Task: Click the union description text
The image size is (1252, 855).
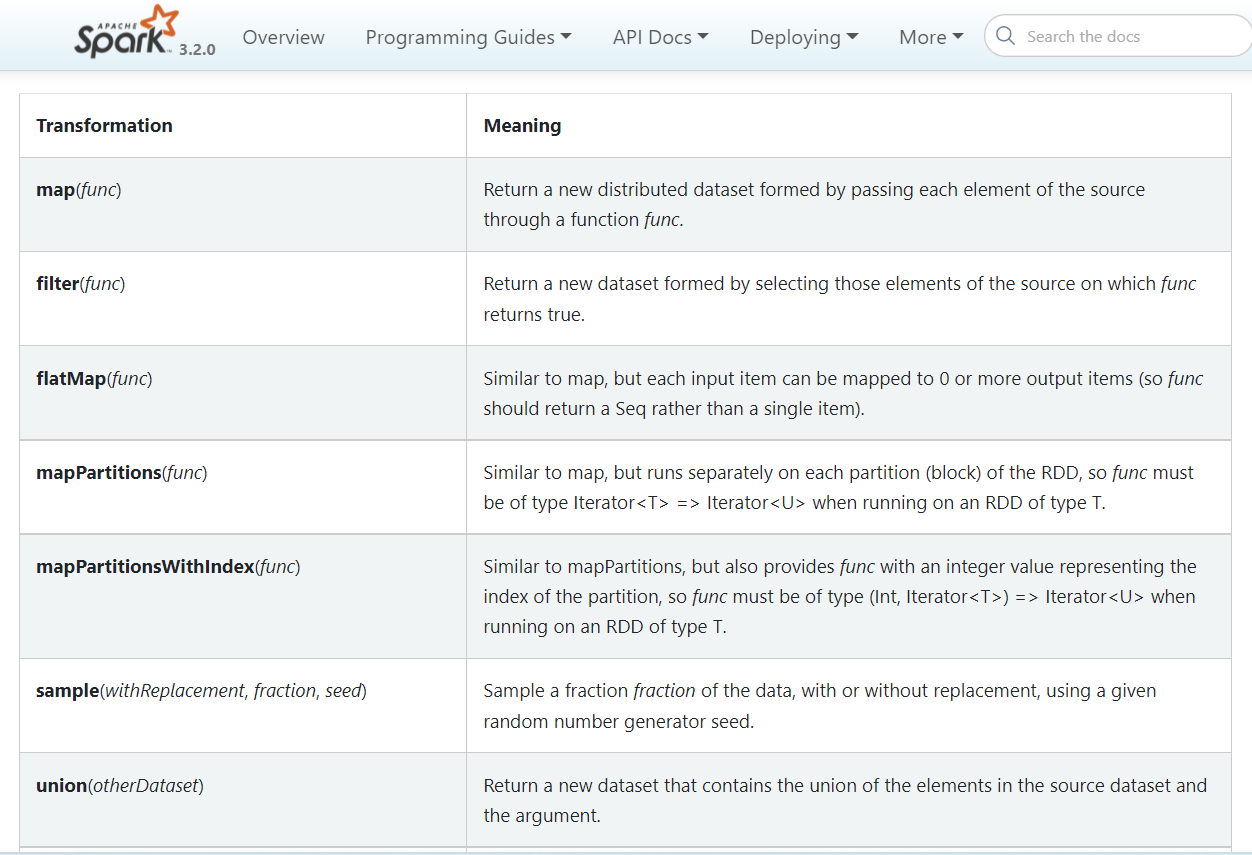Action: tap(844, 800)
